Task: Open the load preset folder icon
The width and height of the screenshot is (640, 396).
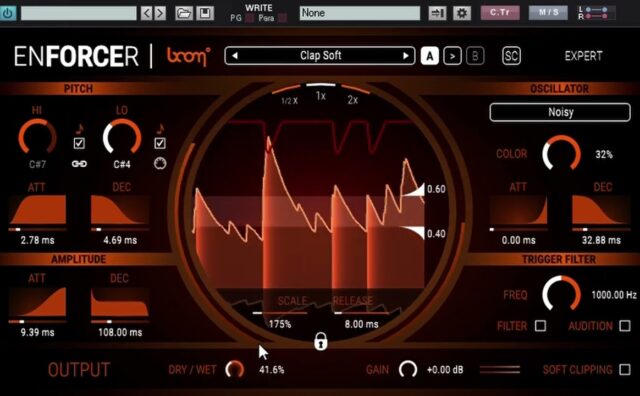Action: [x=184, y=13]
